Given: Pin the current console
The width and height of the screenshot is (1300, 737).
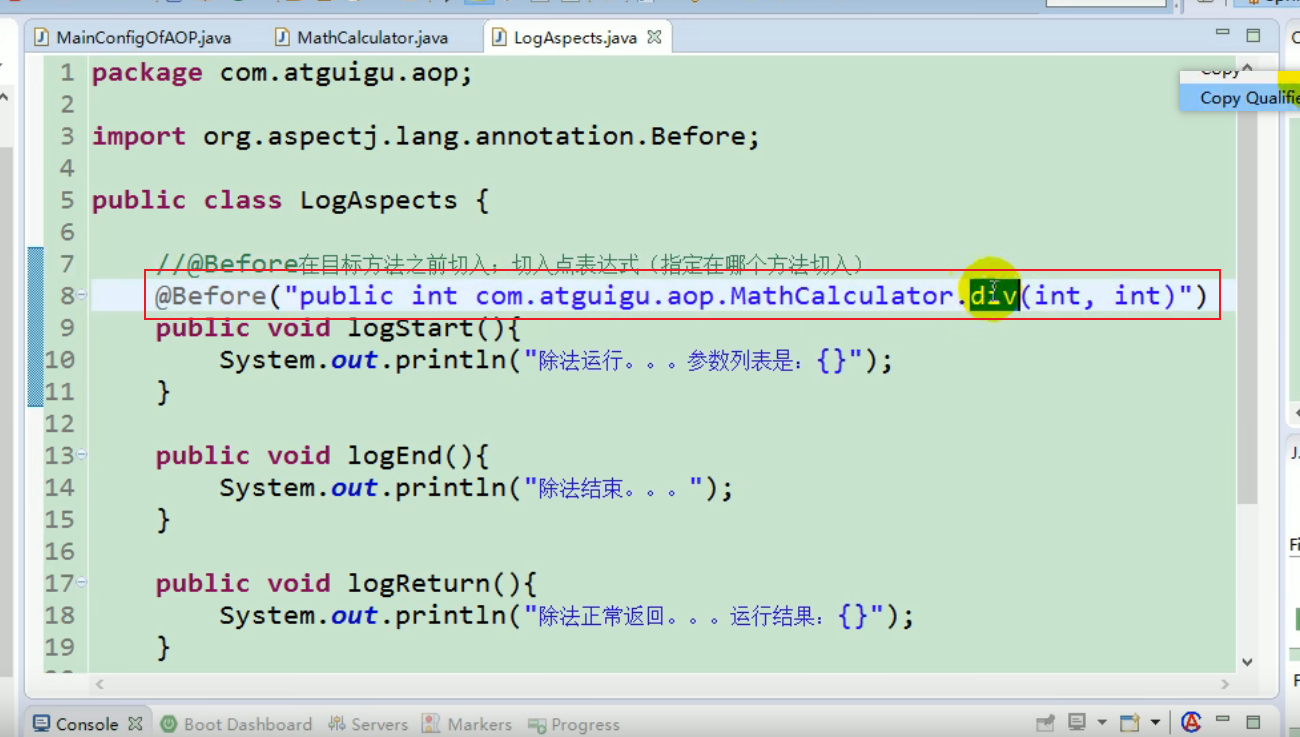Looking at the screenshot, I should point(1045,723).
